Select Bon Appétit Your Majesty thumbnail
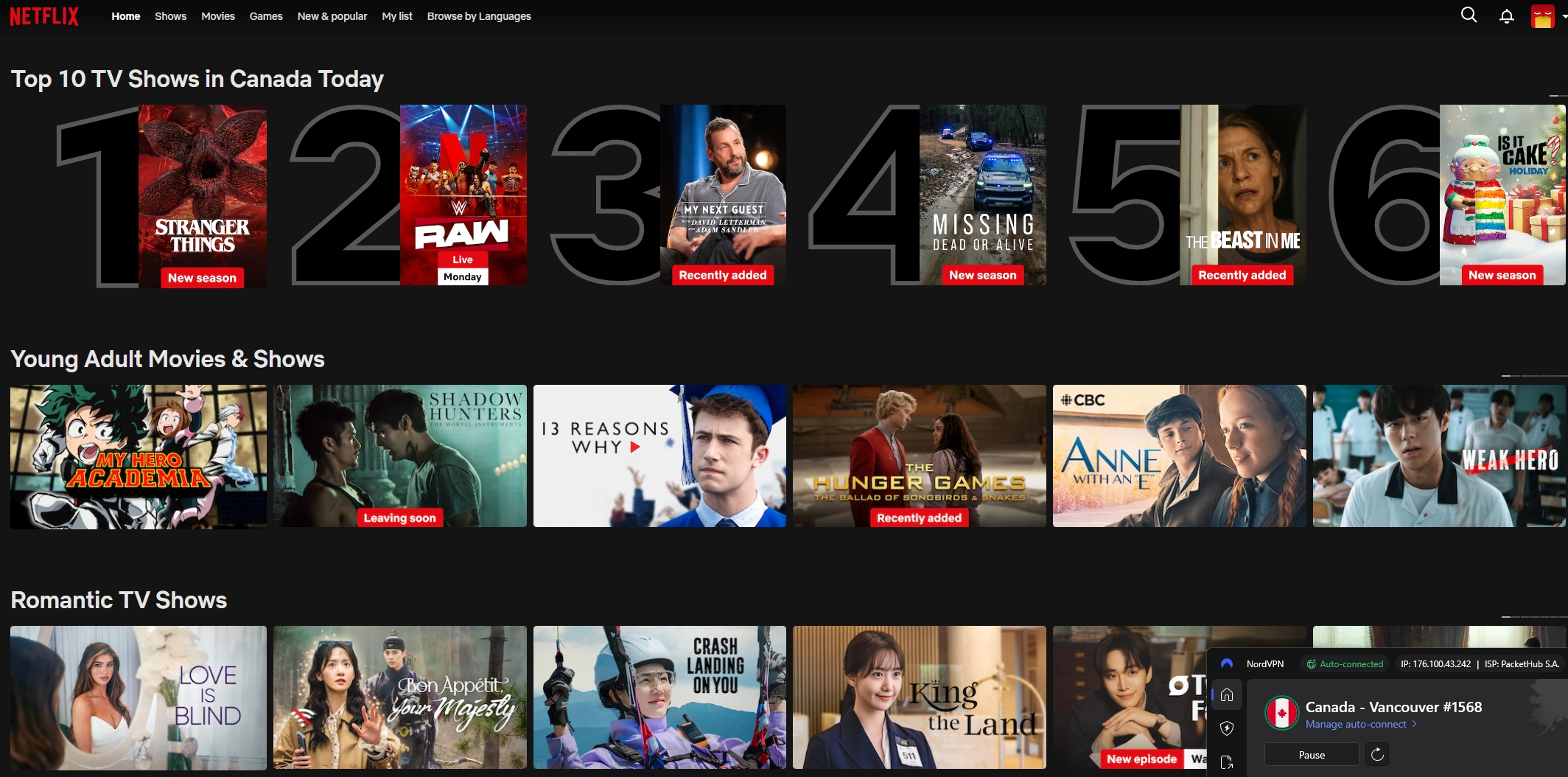 coord(400,697)
